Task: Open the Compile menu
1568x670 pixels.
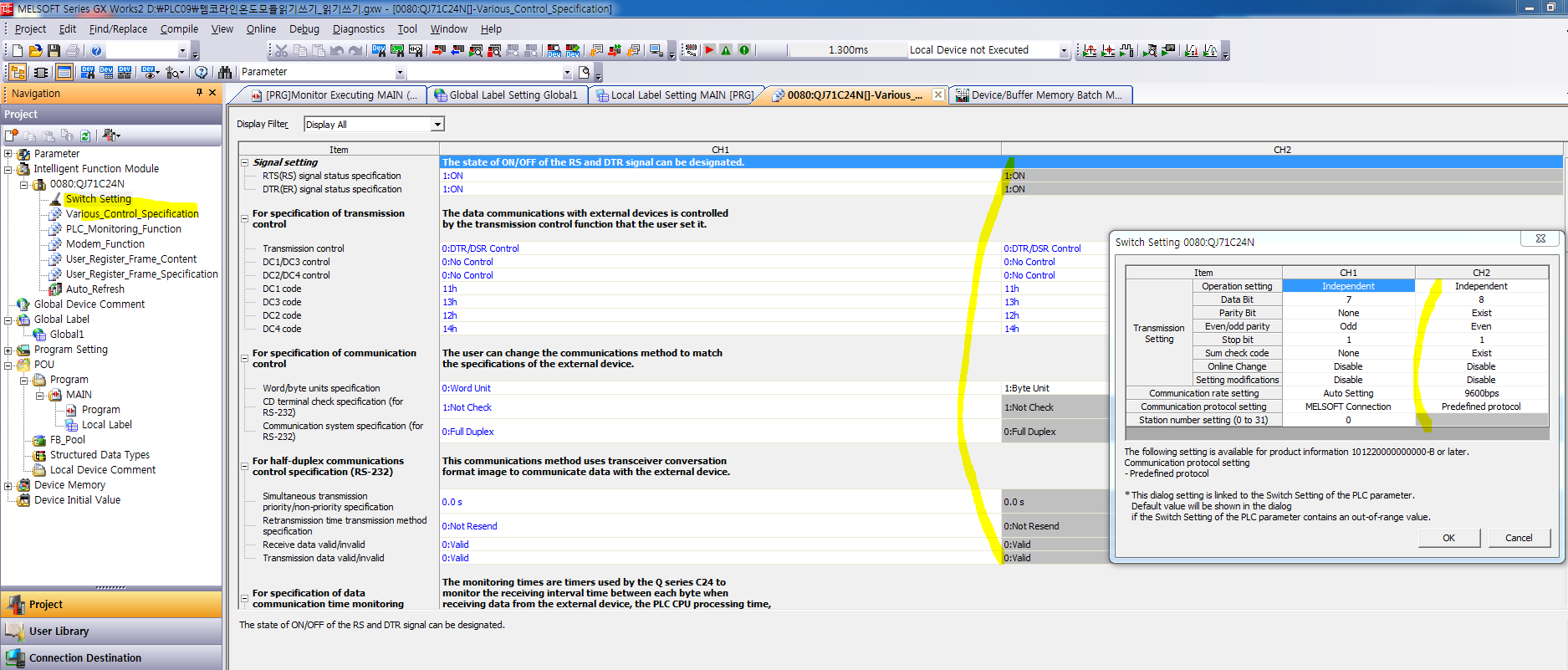Action: (x=179, y=28)
